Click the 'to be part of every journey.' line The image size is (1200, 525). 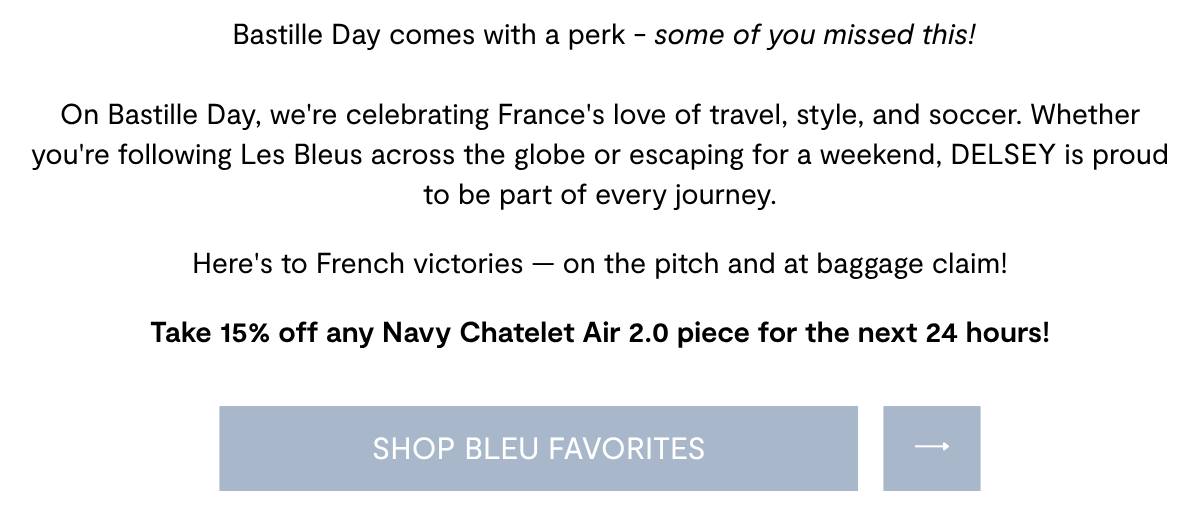(x=600, y=195)
